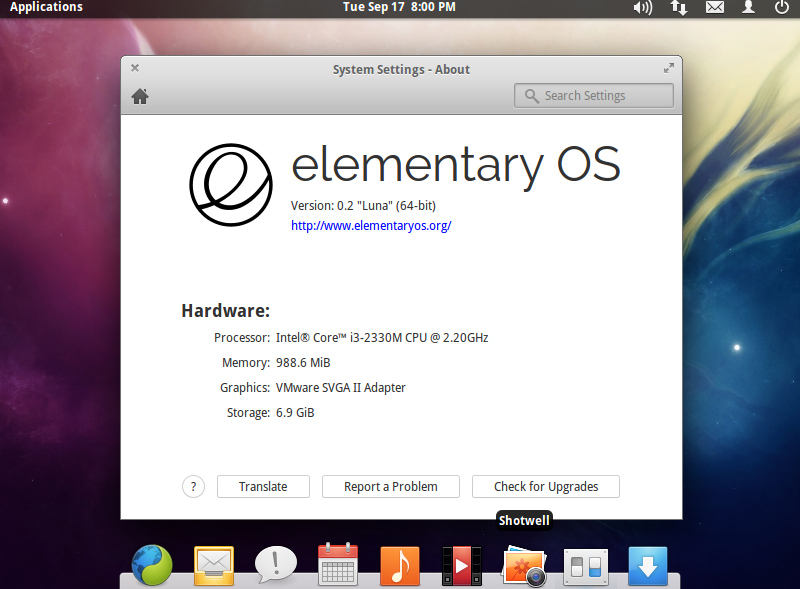
Task: Click the graphics value "VMware SVGA II Adapter"
Action: [x=341, y=388]
